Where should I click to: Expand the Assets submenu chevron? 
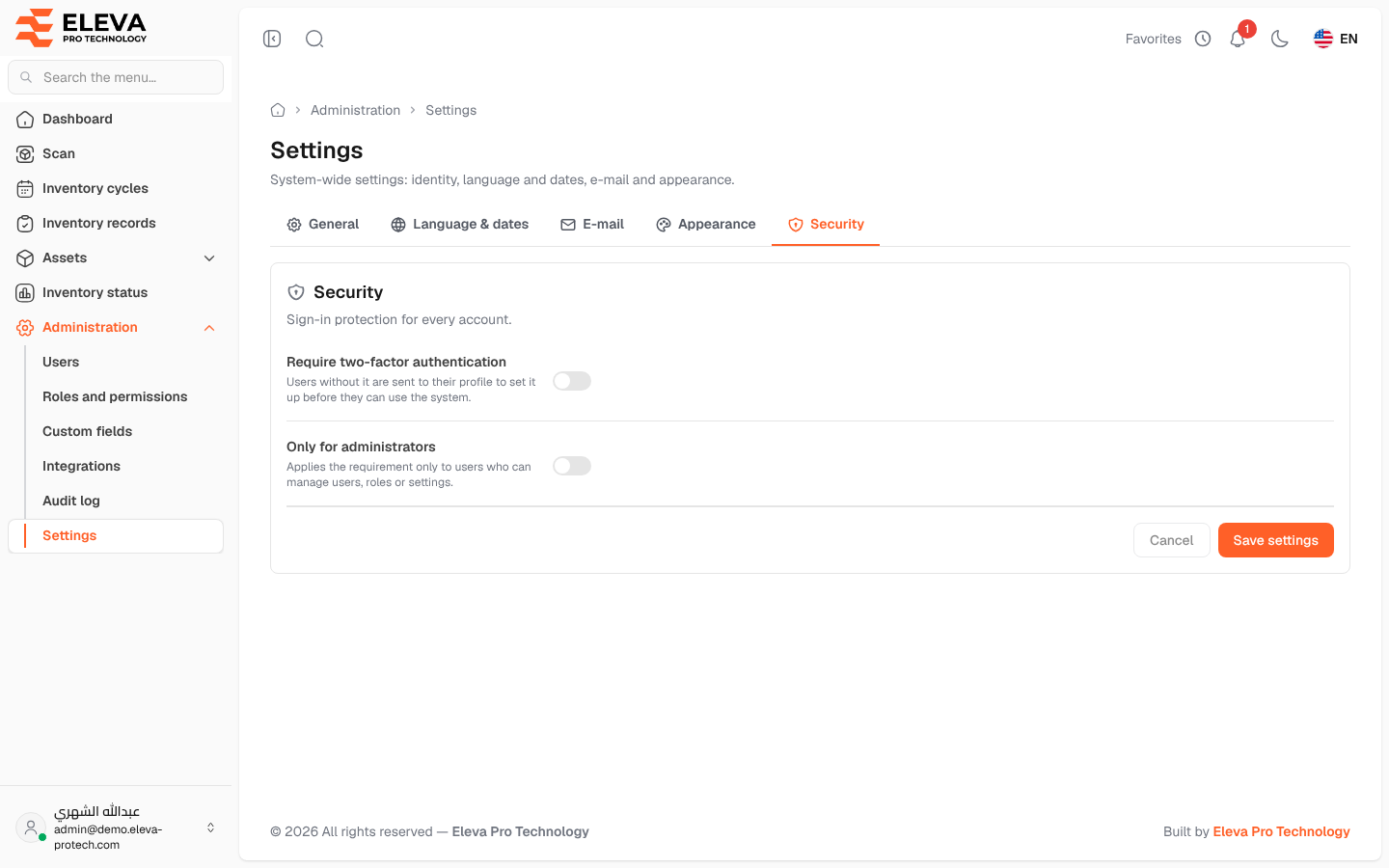click(209, 258)
